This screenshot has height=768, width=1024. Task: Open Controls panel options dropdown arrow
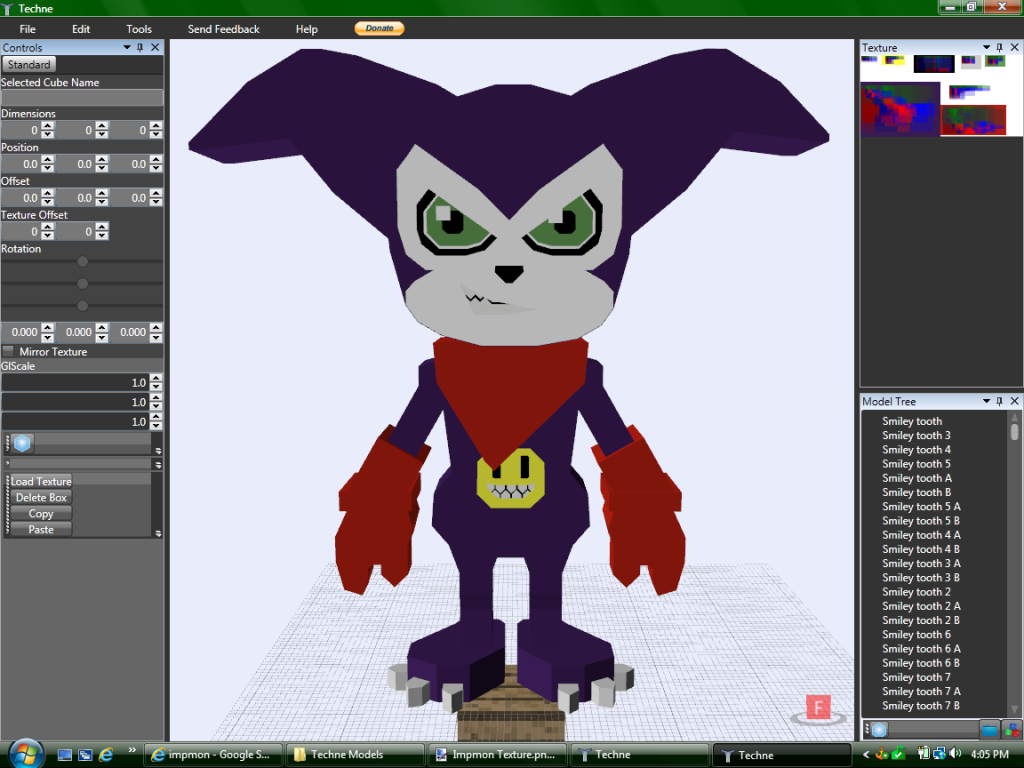pos(127,48)
